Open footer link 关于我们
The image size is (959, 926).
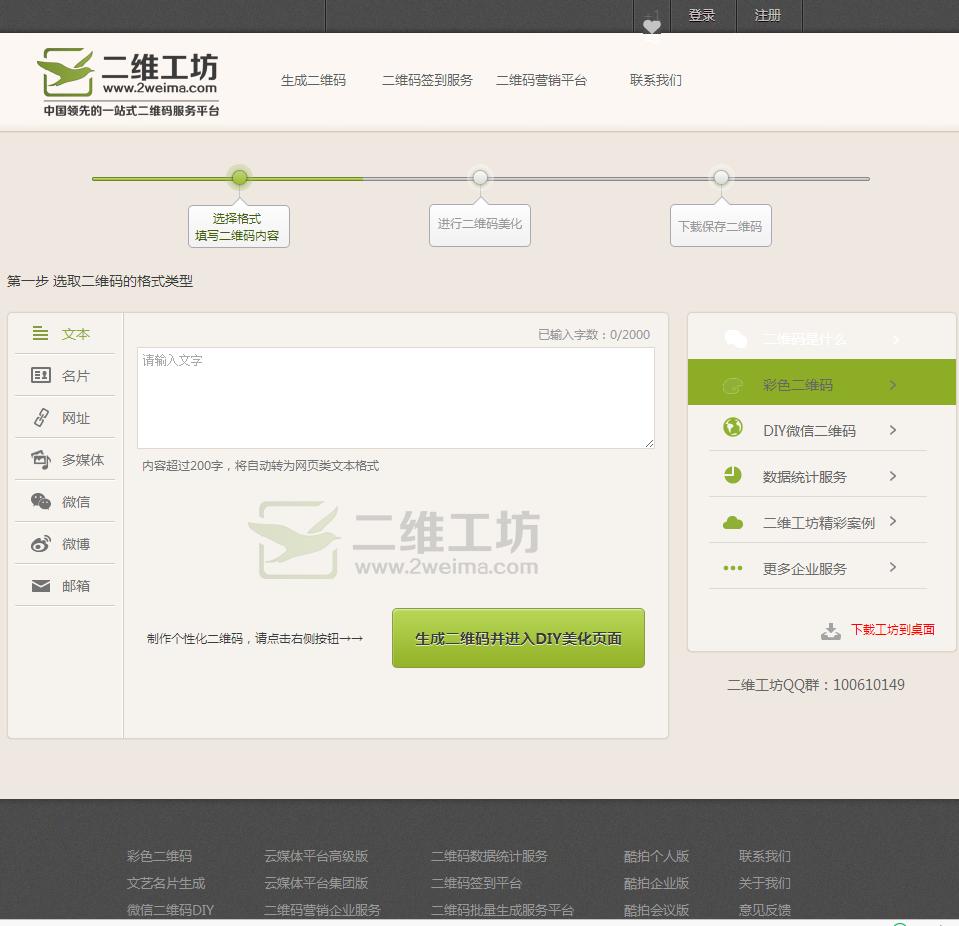(765, 883)
